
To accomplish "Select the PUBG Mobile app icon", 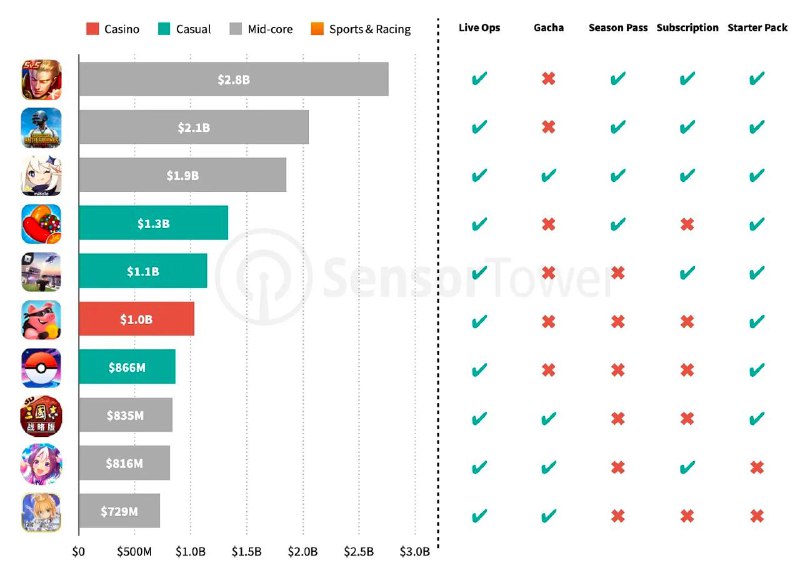I will (x=41, y=128).
